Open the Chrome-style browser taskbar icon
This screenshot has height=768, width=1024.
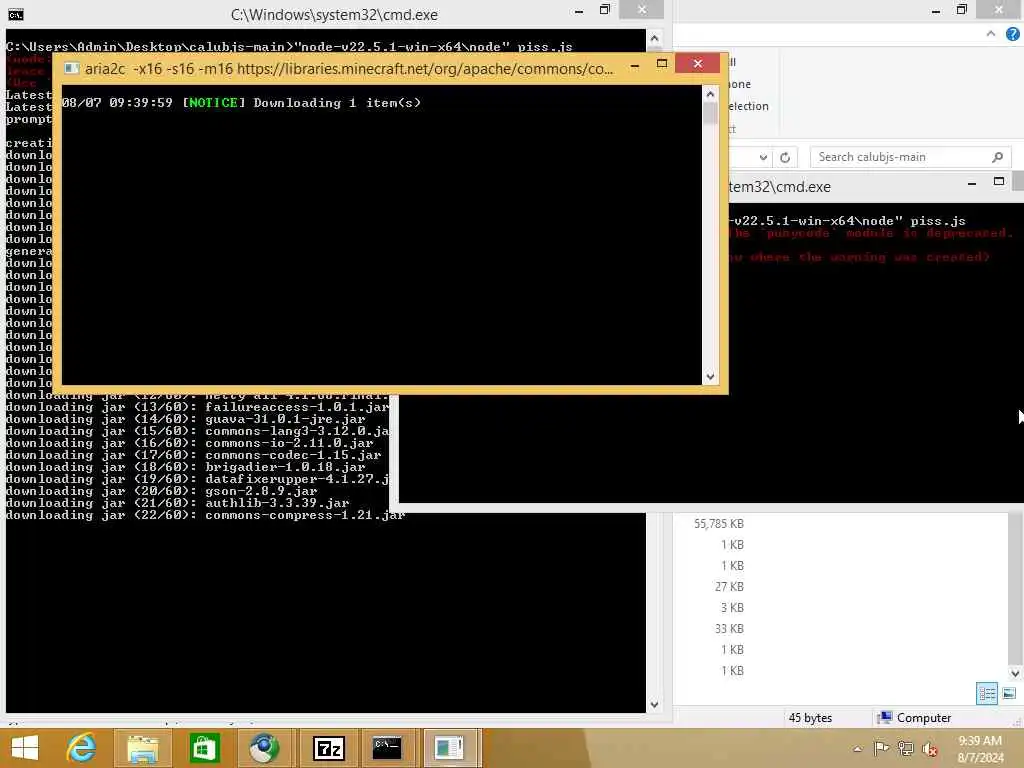[x=263, y=748]
